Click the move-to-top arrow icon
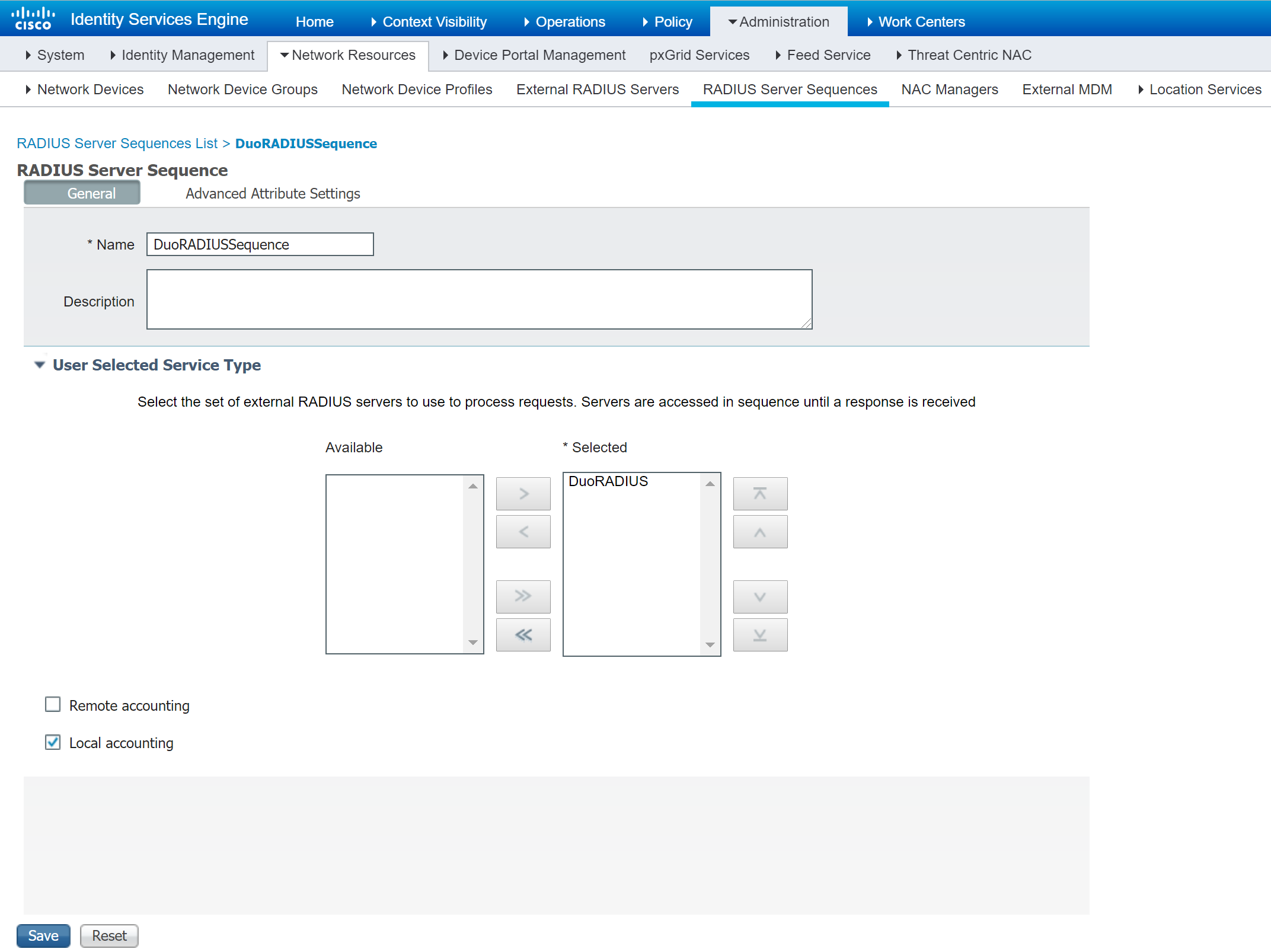 [760, 494]
